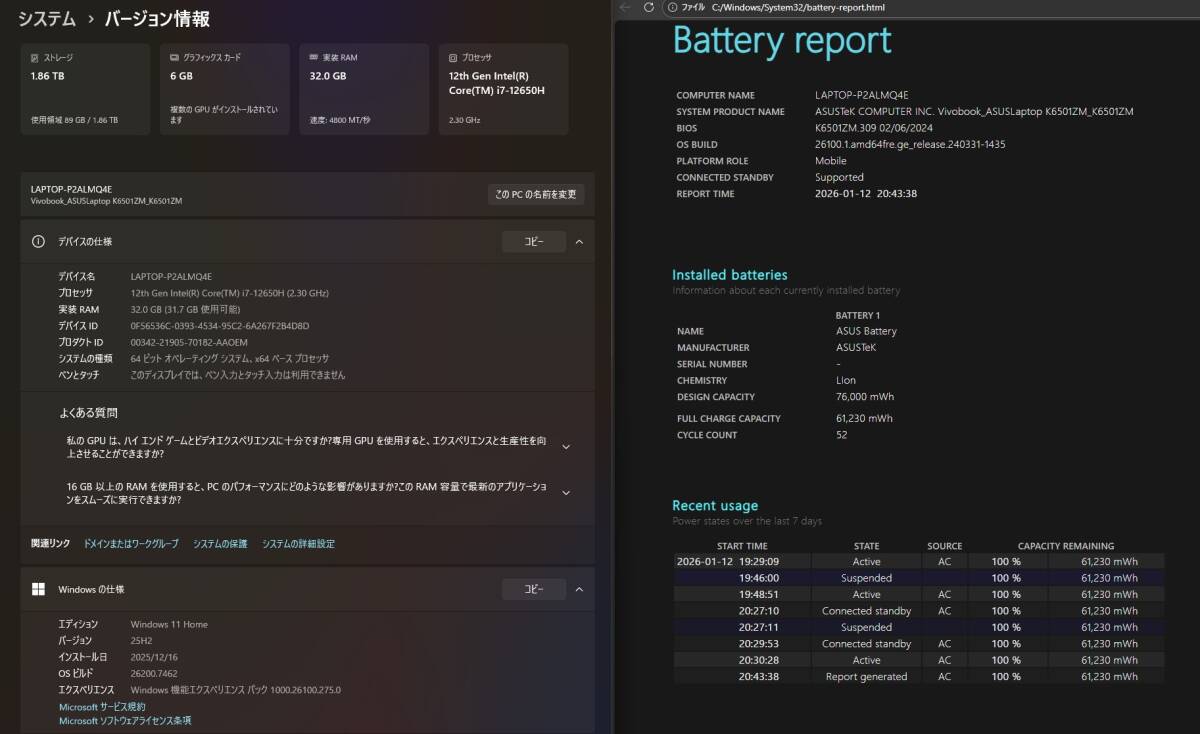Click the file info icon in the address bar
The image size is (1200, 734).
click(x=673, y=7)
